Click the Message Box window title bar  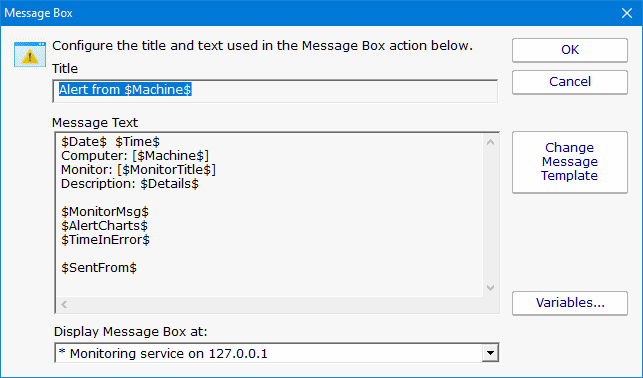click(x=308, y=13)
